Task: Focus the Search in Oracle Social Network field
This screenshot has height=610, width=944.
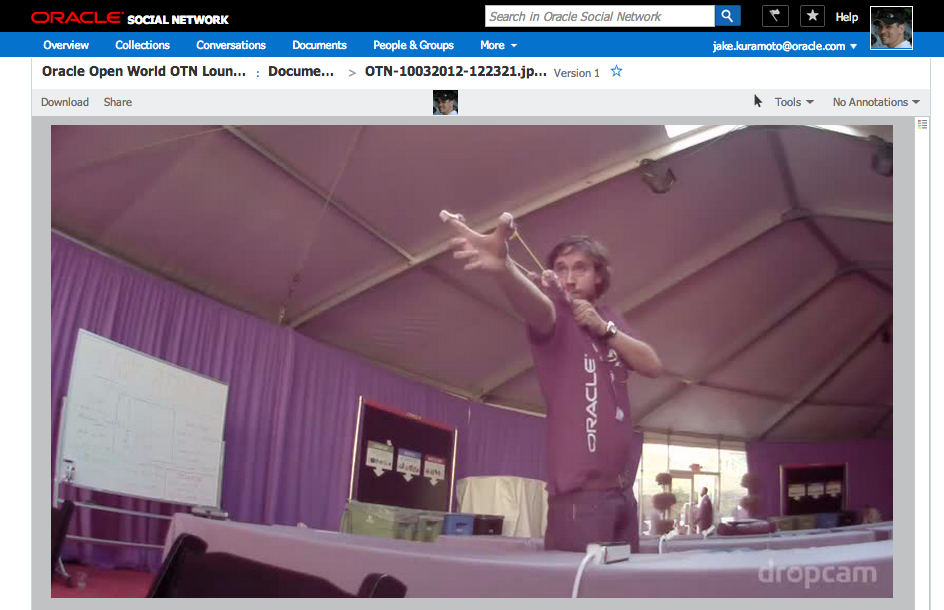Action: point(599,16)
